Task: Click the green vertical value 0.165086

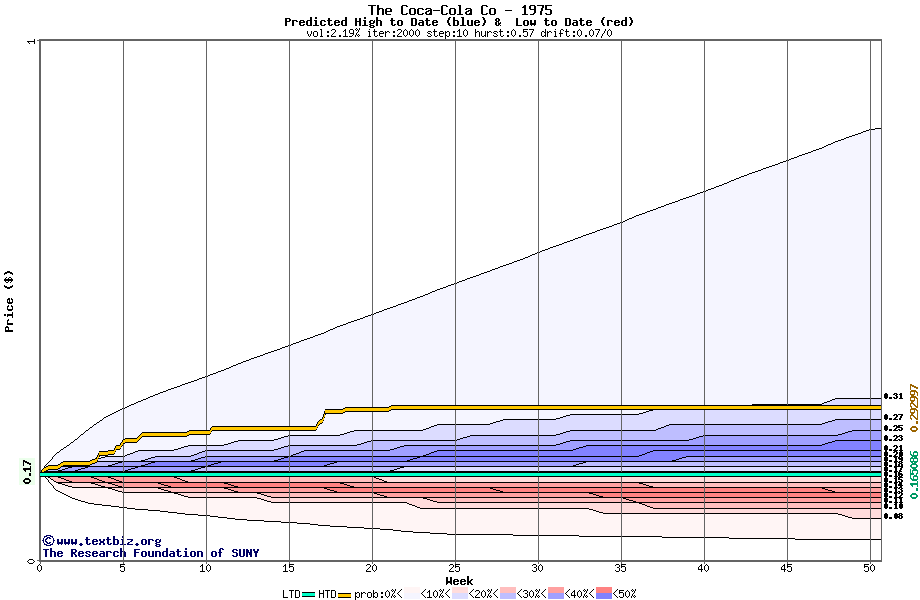Action: [914, 474]
